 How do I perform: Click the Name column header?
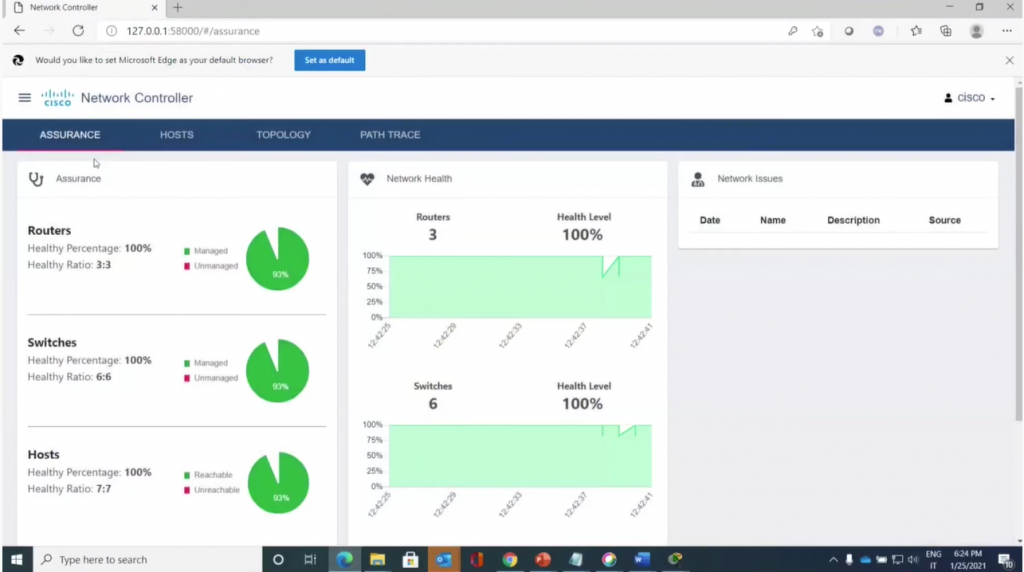click(773, 220)
